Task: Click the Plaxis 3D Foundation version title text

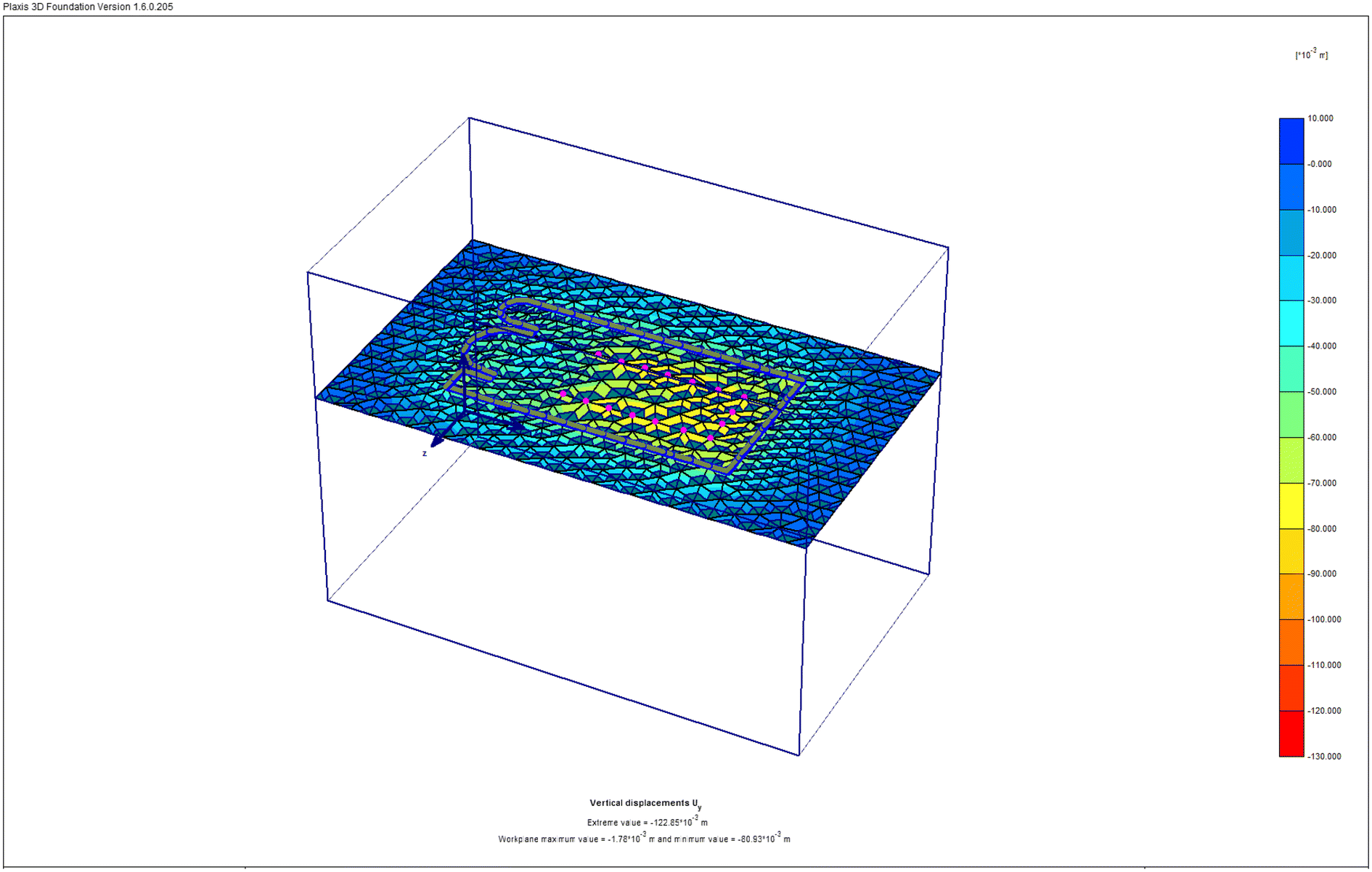Action: [x=88, y=7]
